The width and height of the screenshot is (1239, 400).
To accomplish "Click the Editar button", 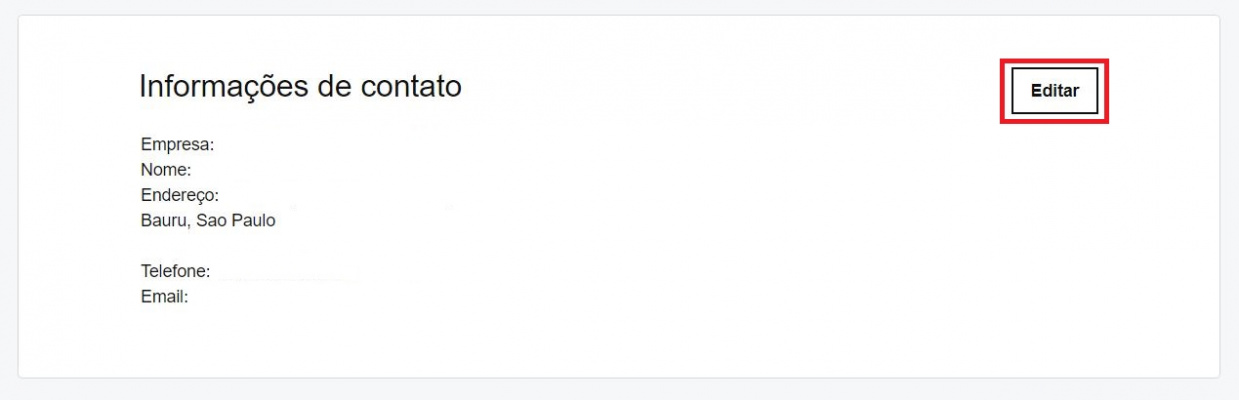I will (1054, 91).
